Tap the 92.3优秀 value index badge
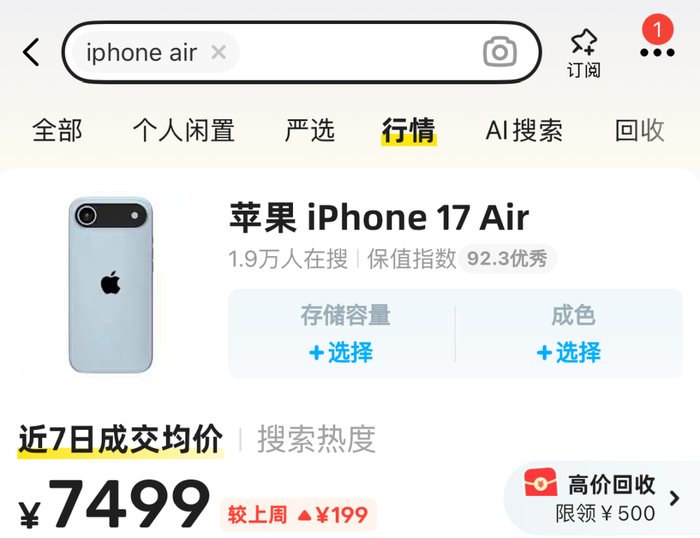Screen dimensions: 700x538 pos(507,259)
